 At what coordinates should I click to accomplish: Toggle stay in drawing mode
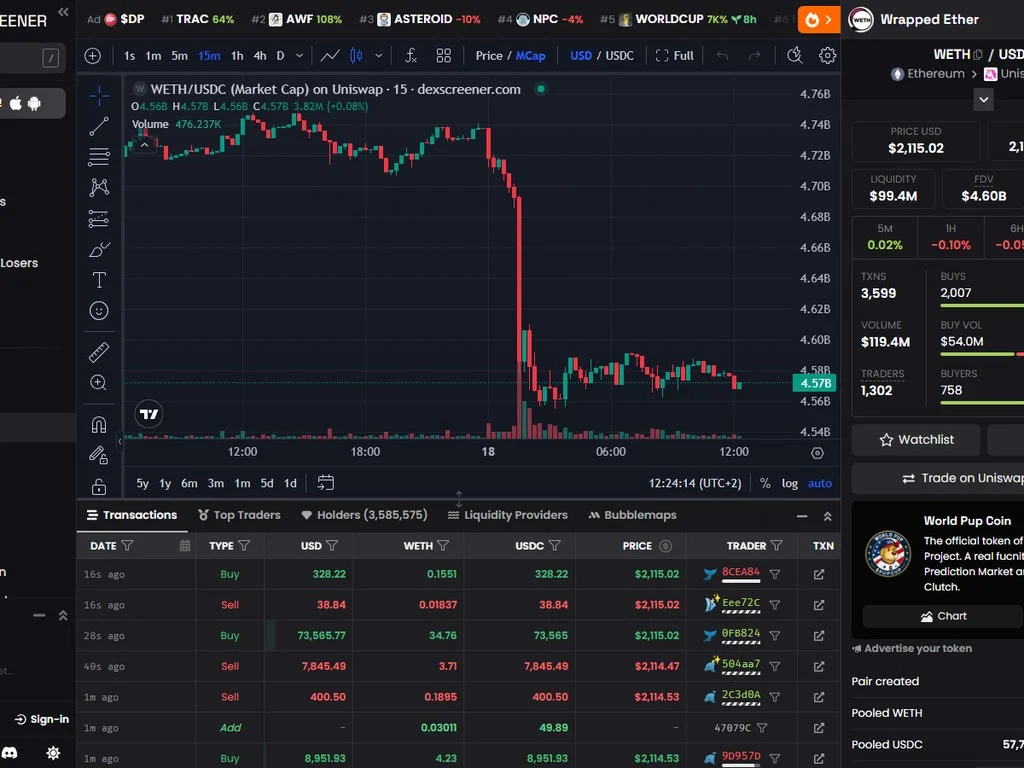point(99,455)
